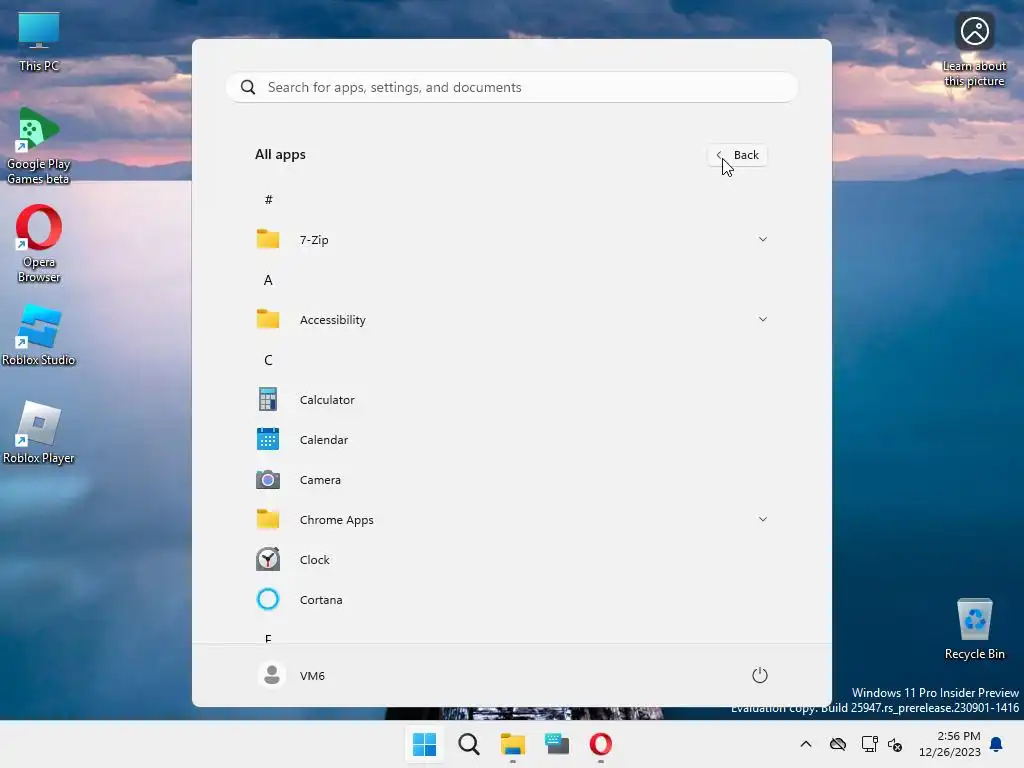Viewport: 1024px width, 768px height.
Task: Open Opera from the taskbar
Action: point(601,744)
